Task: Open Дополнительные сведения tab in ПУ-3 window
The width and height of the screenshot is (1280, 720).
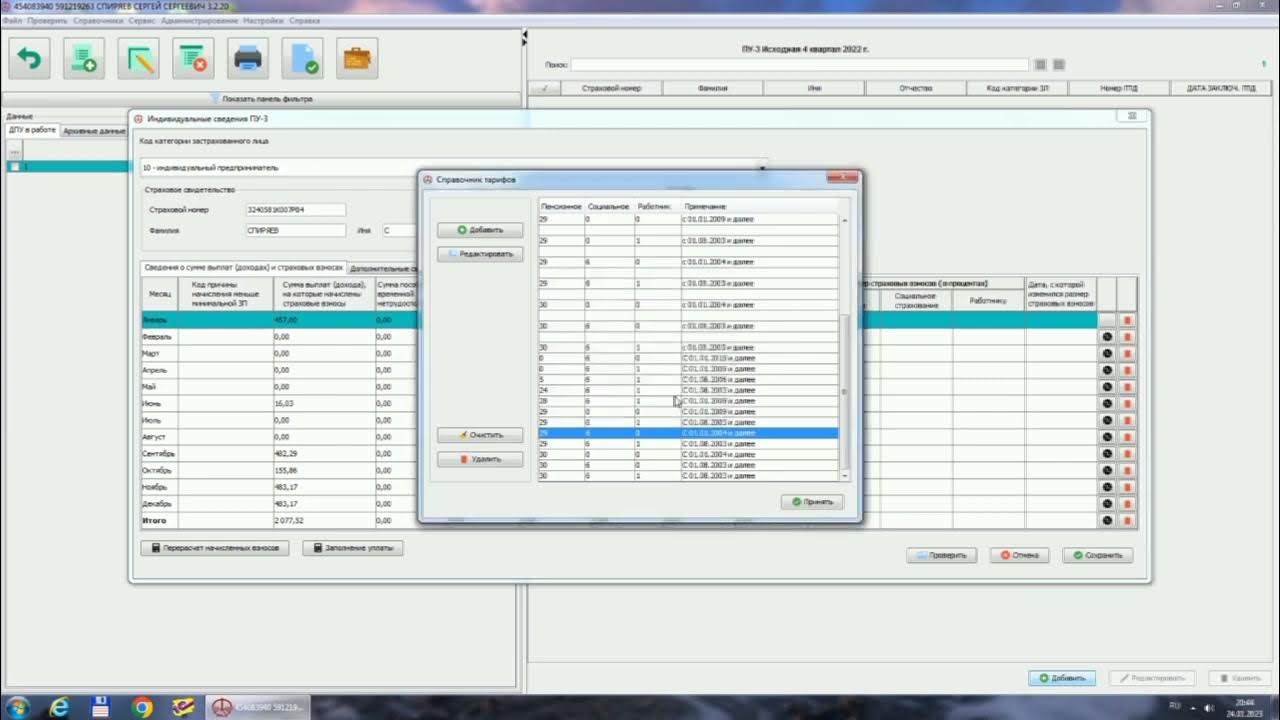Action: [385, 268]
